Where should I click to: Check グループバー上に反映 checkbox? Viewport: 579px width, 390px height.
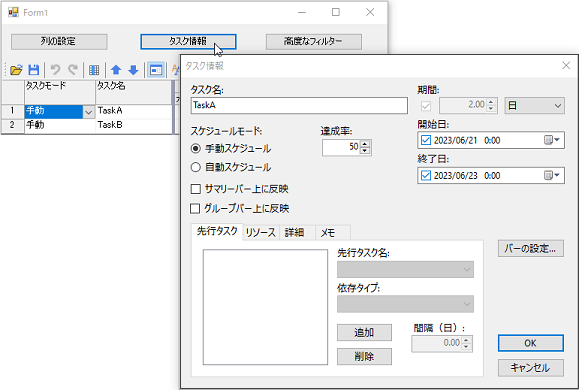click(195, 209)
